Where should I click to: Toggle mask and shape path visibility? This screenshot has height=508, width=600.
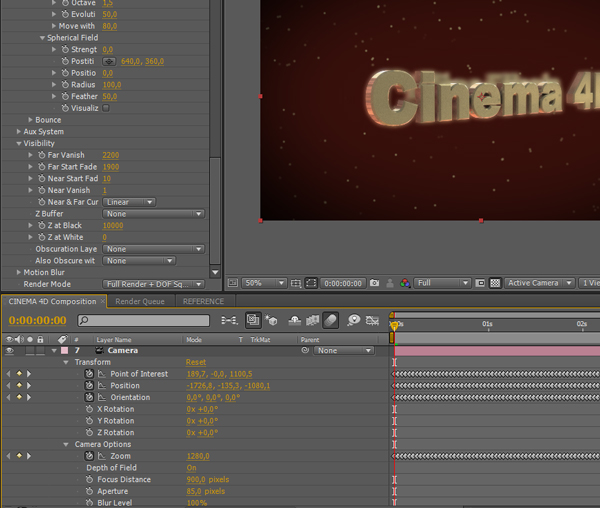311,283
